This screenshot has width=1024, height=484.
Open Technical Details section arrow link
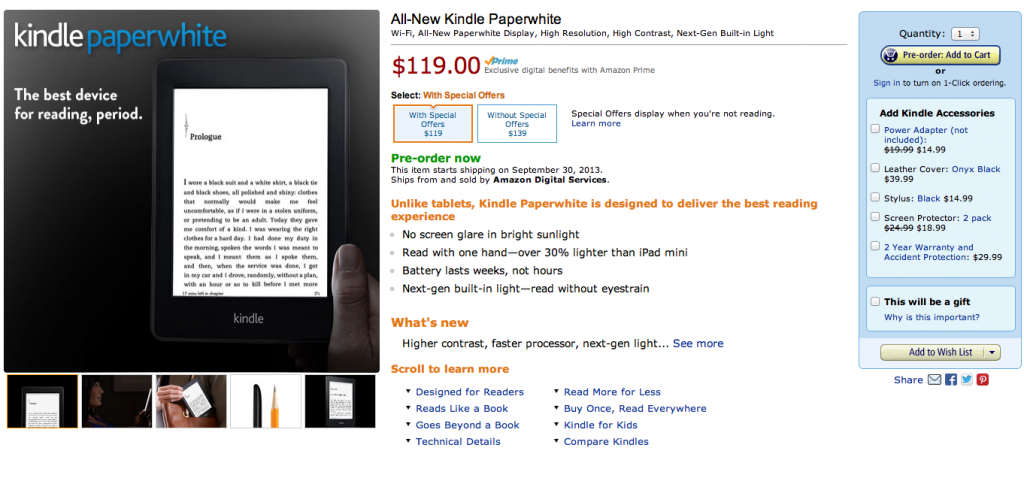(458, 441)
